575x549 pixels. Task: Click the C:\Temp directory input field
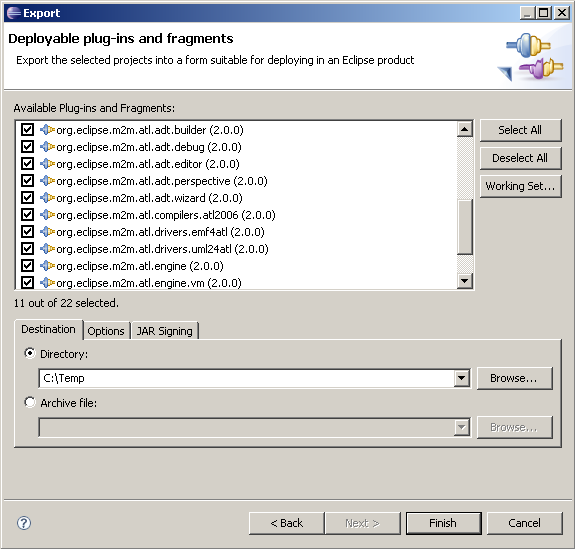[x=246, y=378]
